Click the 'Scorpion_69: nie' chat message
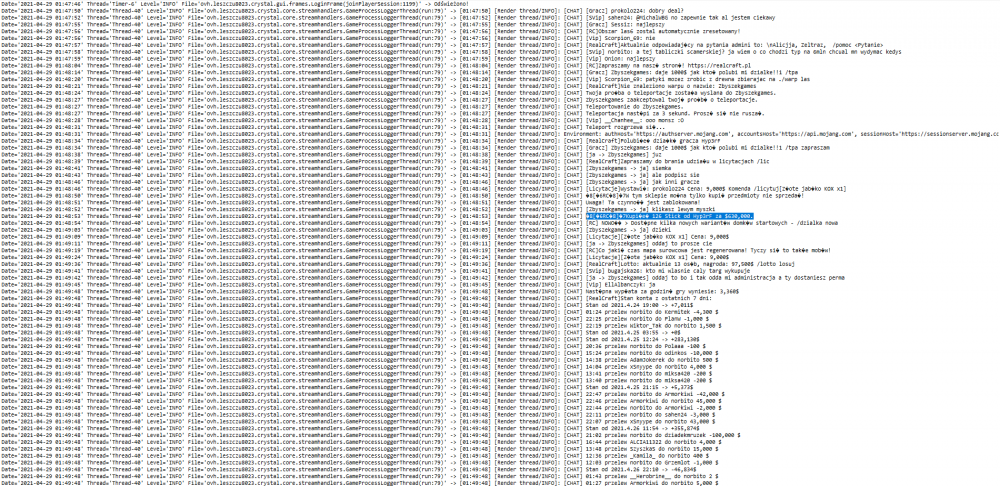1000x486 pixels. (x=622, y=38)
